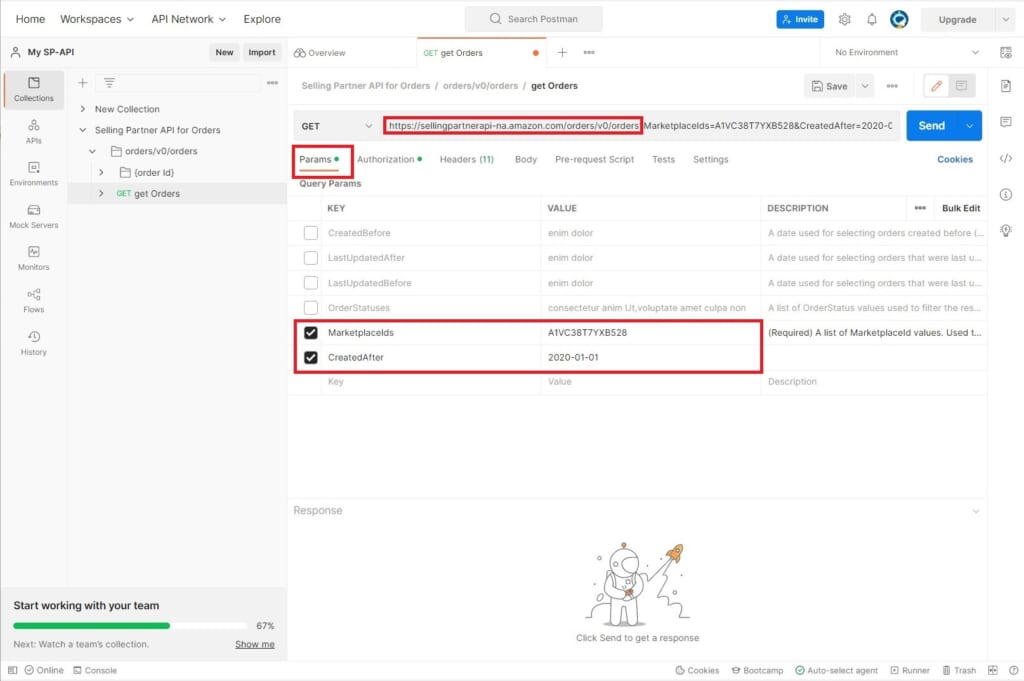1024x681 pixels.
Task: Switch to the Body tab
Action: [526, 159]
